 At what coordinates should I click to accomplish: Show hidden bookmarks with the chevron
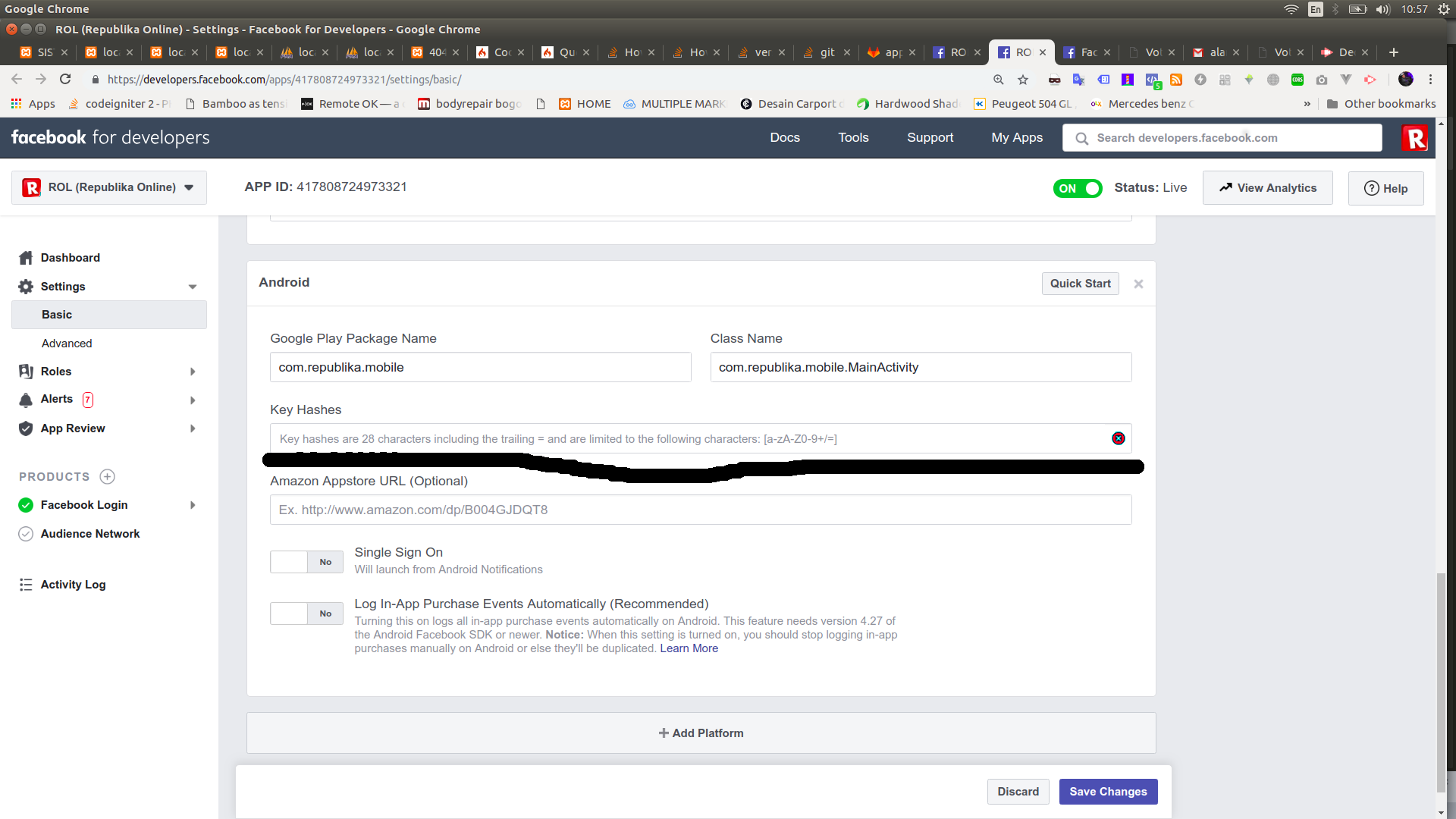(1307, 104)
